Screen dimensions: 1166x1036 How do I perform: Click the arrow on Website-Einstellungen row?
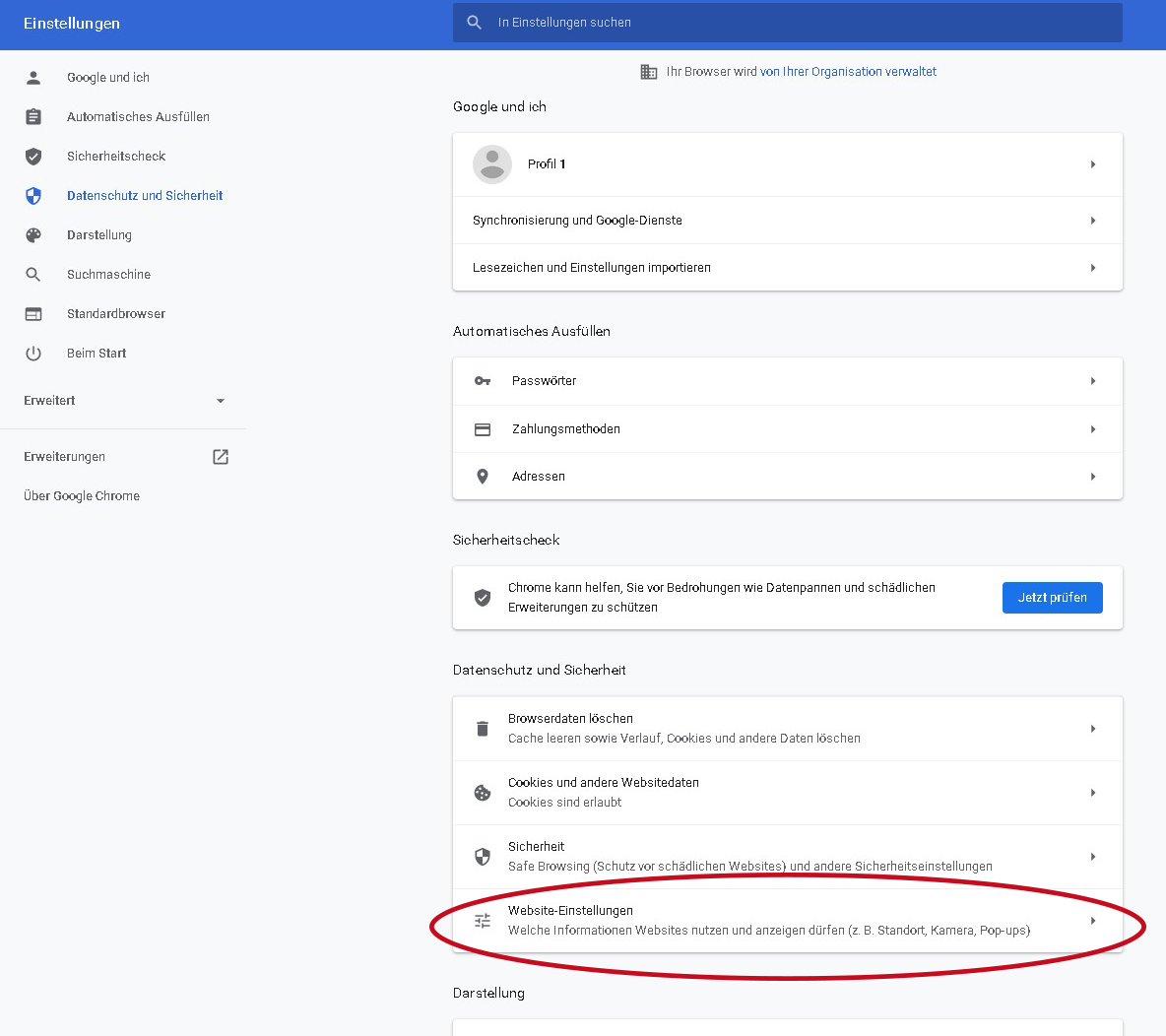pyautogui.click(x=1093, y=921)
